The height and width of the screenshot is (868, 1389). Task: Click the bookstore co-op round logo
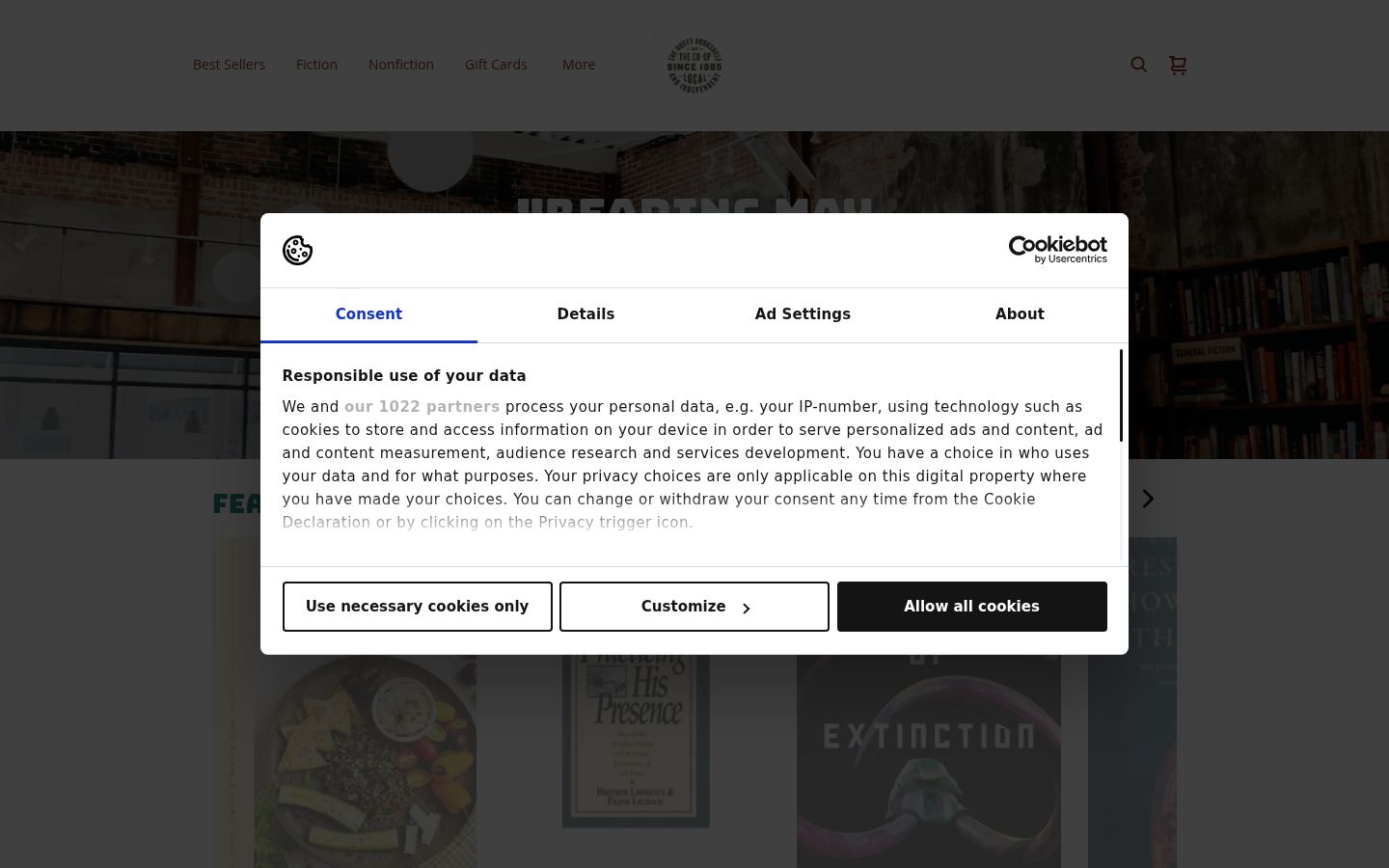[x=694, y=65]
